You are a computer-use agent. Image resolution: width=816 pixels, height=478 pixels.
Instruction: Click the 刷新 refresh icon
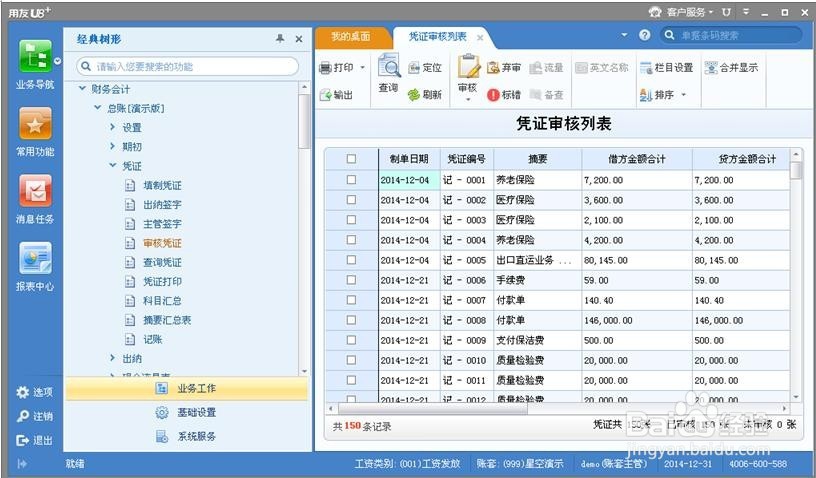coord(414,95)
